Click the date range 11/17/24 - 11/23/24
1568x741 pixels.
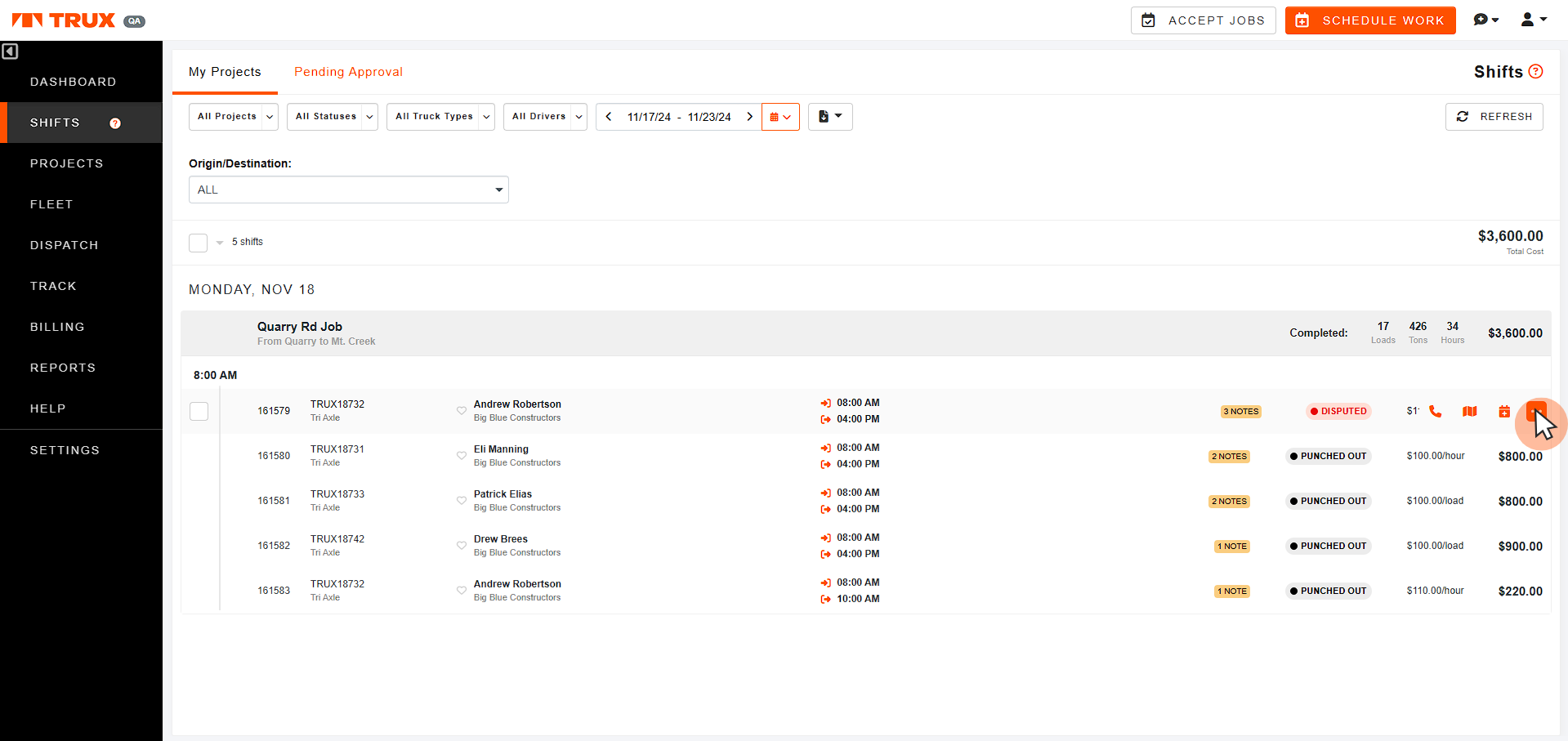click(679, 117)
